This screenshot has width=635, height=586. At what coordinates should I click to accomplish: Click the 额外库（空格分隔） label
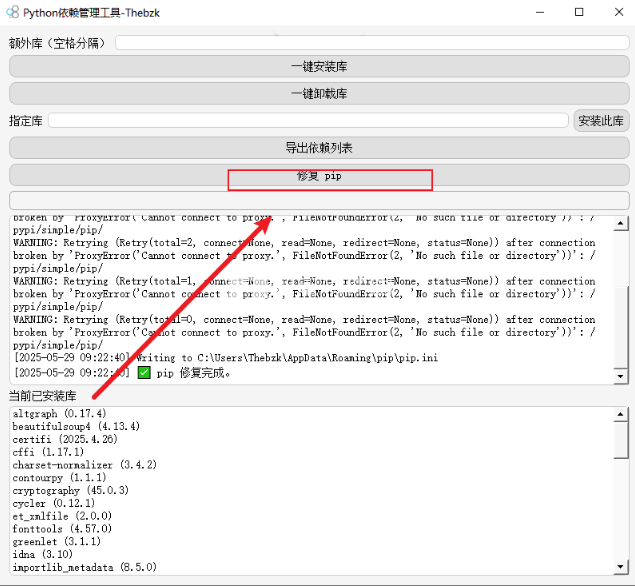click(x=57, y=43)
